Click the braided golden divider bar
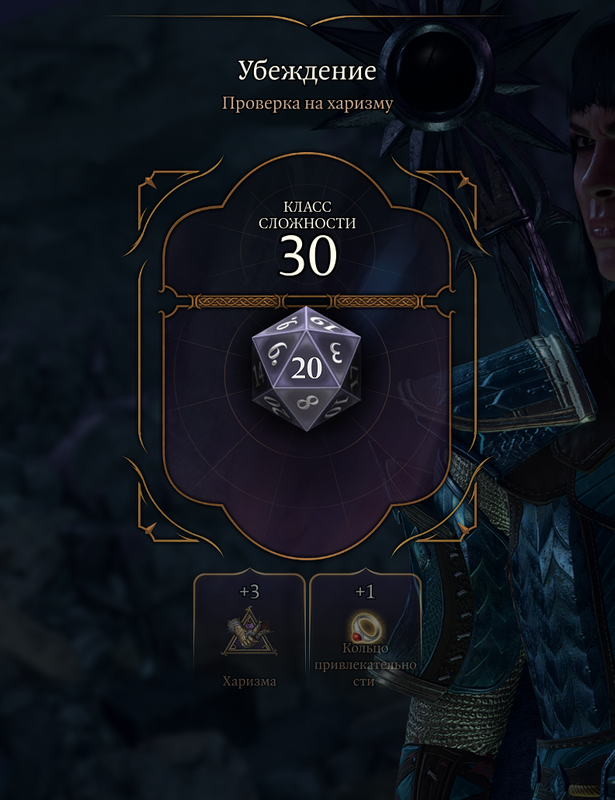This screenshot has height=800, width=615. [307, 302]
